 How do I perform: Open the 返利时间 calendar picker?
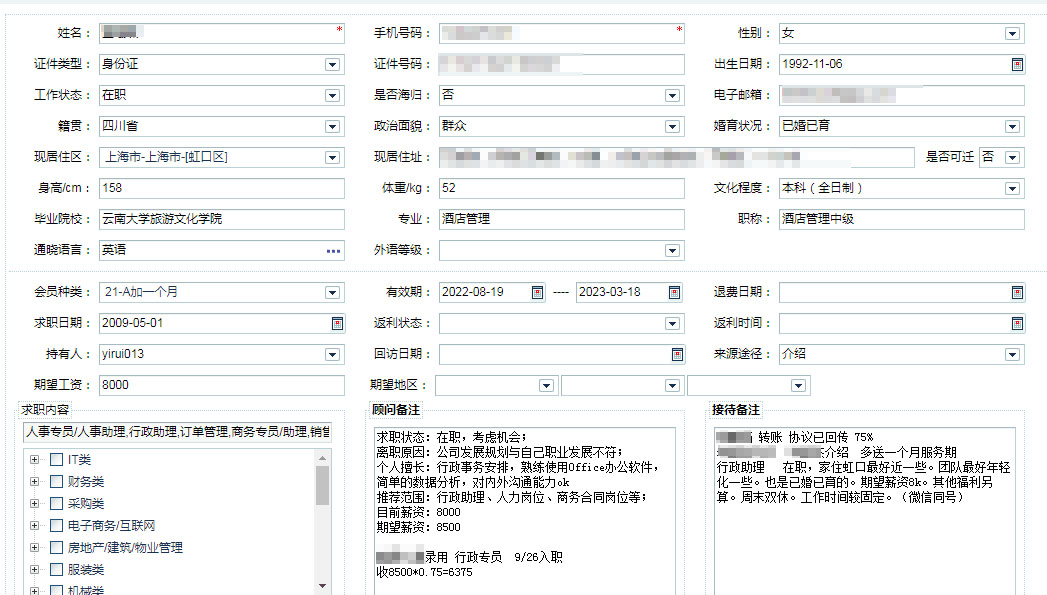(x=1017, y=323)
